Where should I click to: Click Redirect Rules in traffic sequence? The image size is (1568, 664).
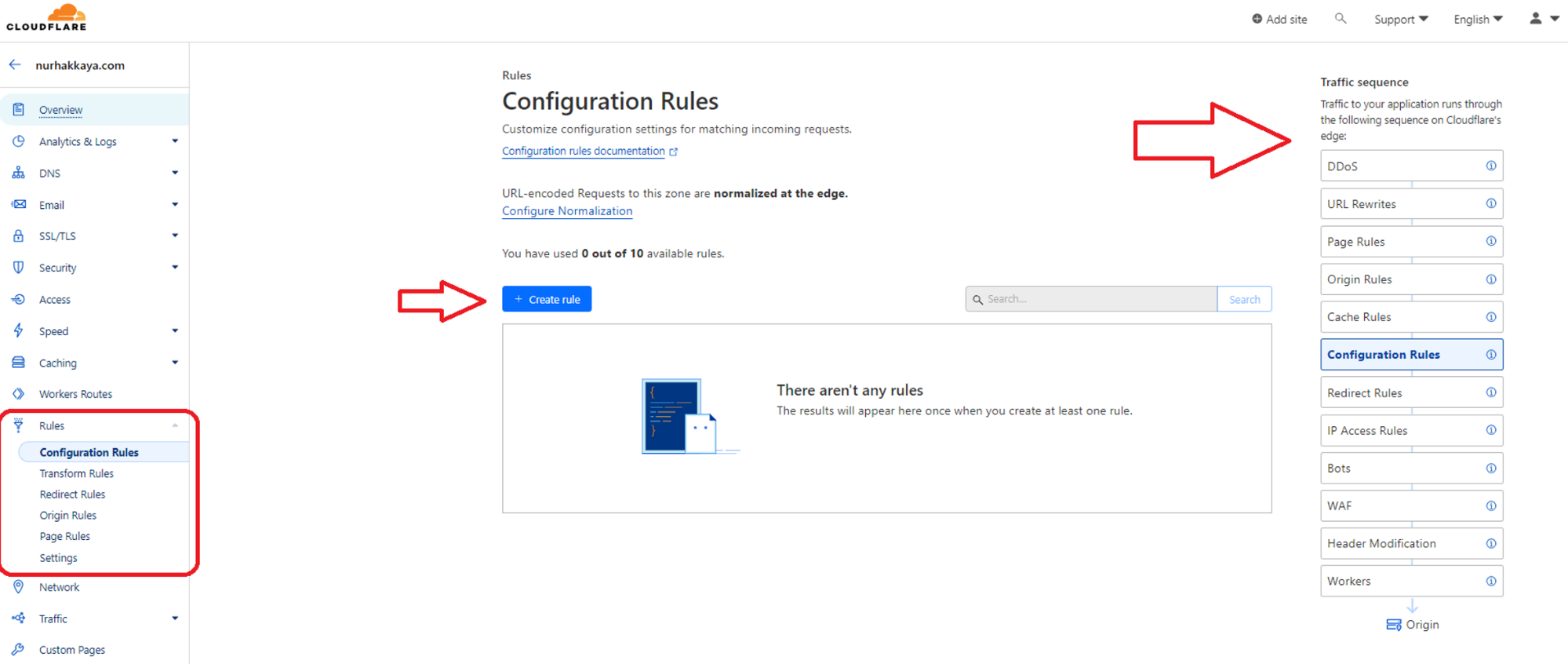pyautogui.click(x=1411, y=392)
